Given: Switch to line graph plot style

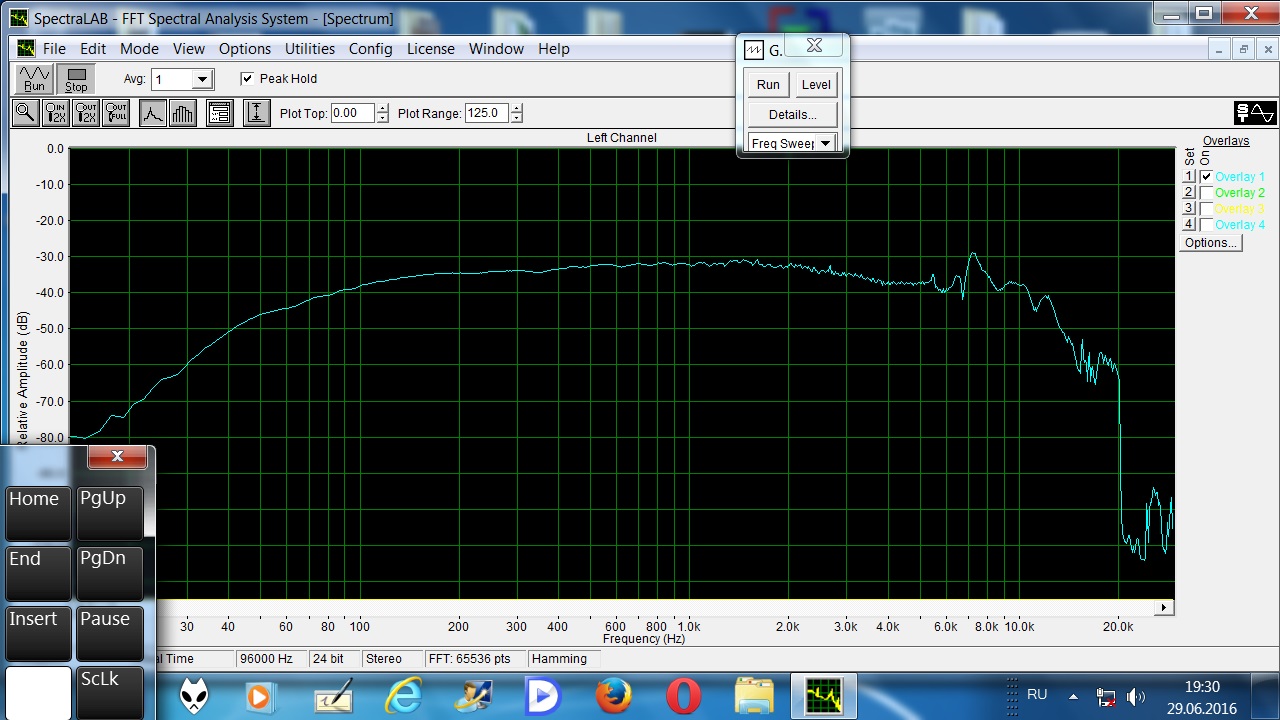Looking at the screenshot, I should point(152,113).
